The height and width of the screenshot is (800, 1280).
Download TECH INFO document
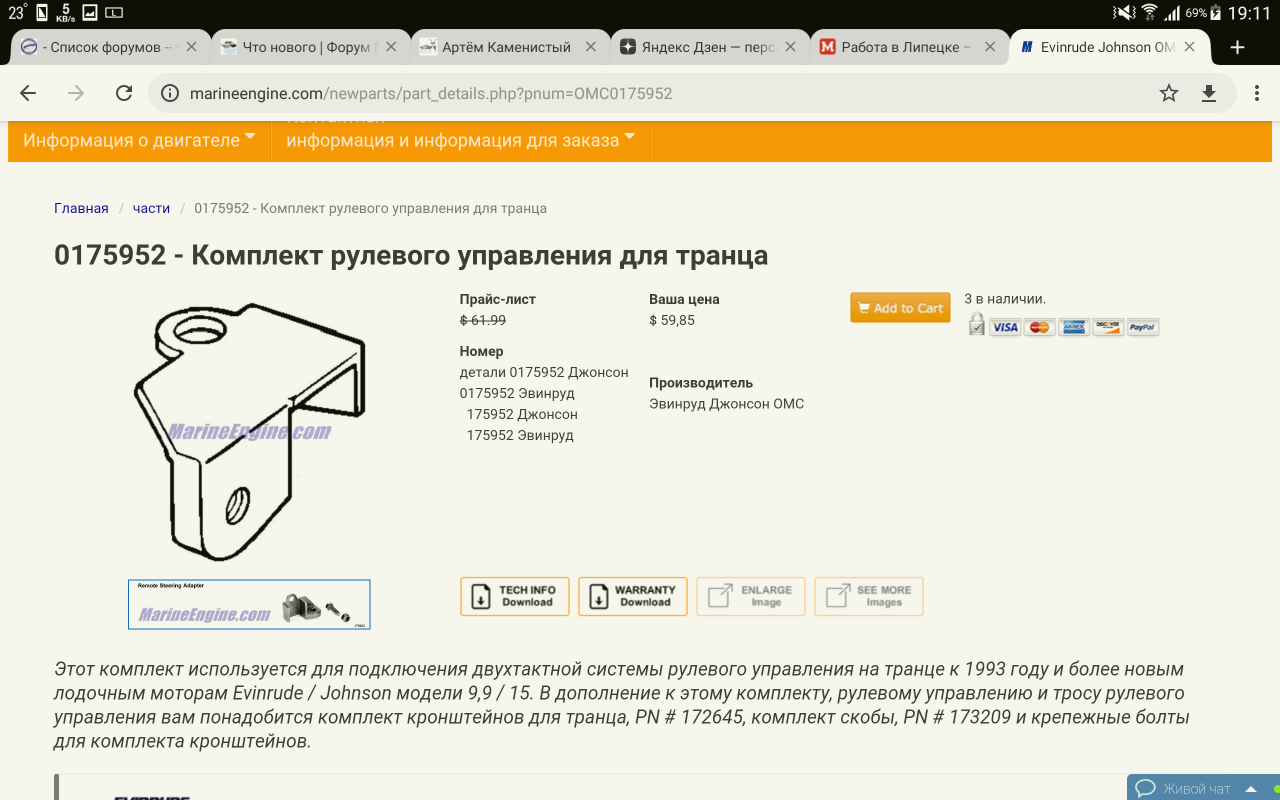[x=514, y=596]
